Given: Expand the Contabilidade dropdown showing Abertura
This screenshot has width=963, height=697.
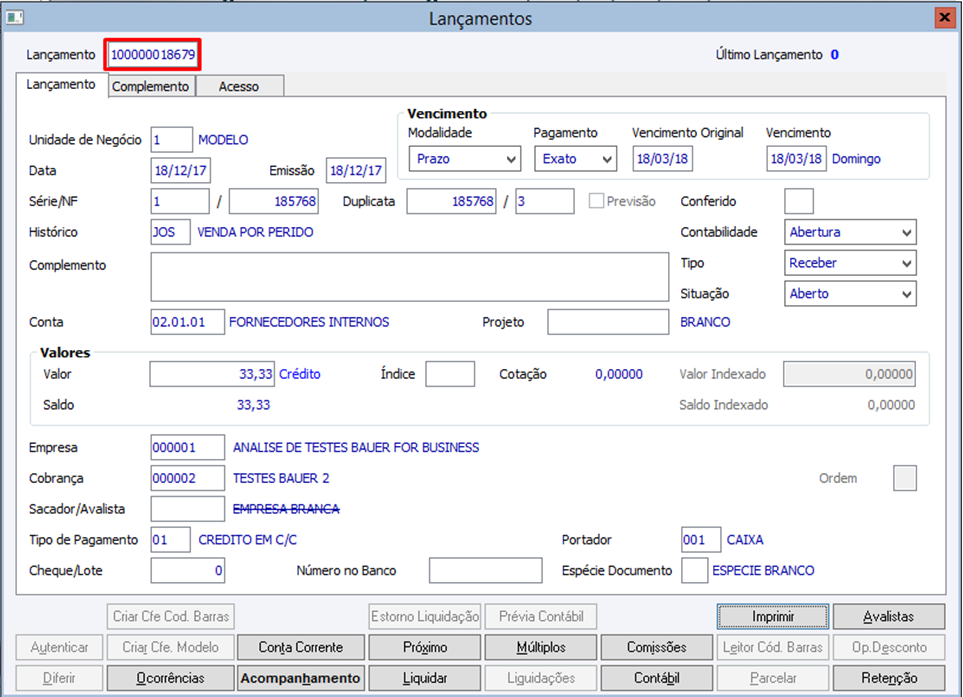Looking at the screenshot, I should [x=850, y=232].
